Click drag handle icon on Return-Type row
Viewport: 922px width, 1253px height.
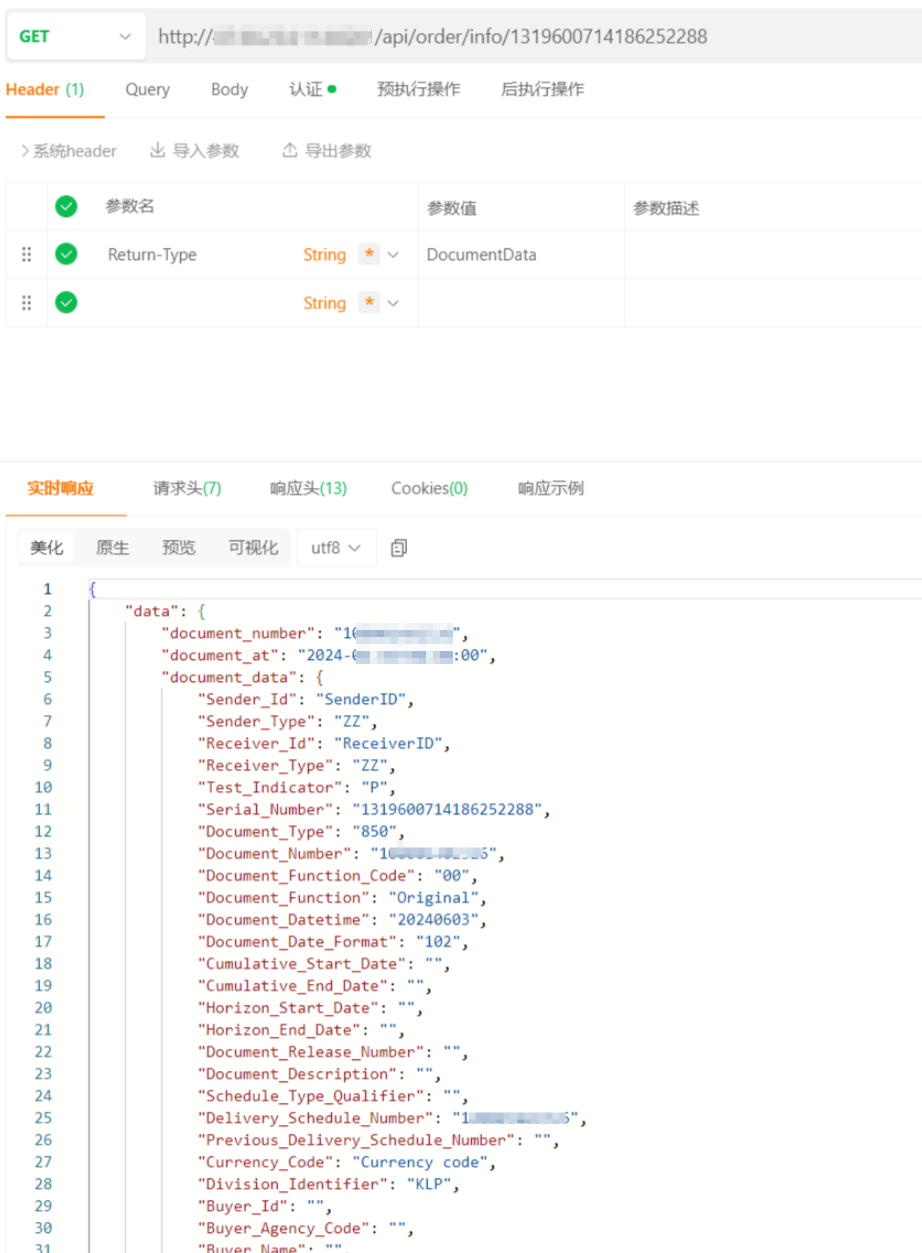(x=27, y=255)
